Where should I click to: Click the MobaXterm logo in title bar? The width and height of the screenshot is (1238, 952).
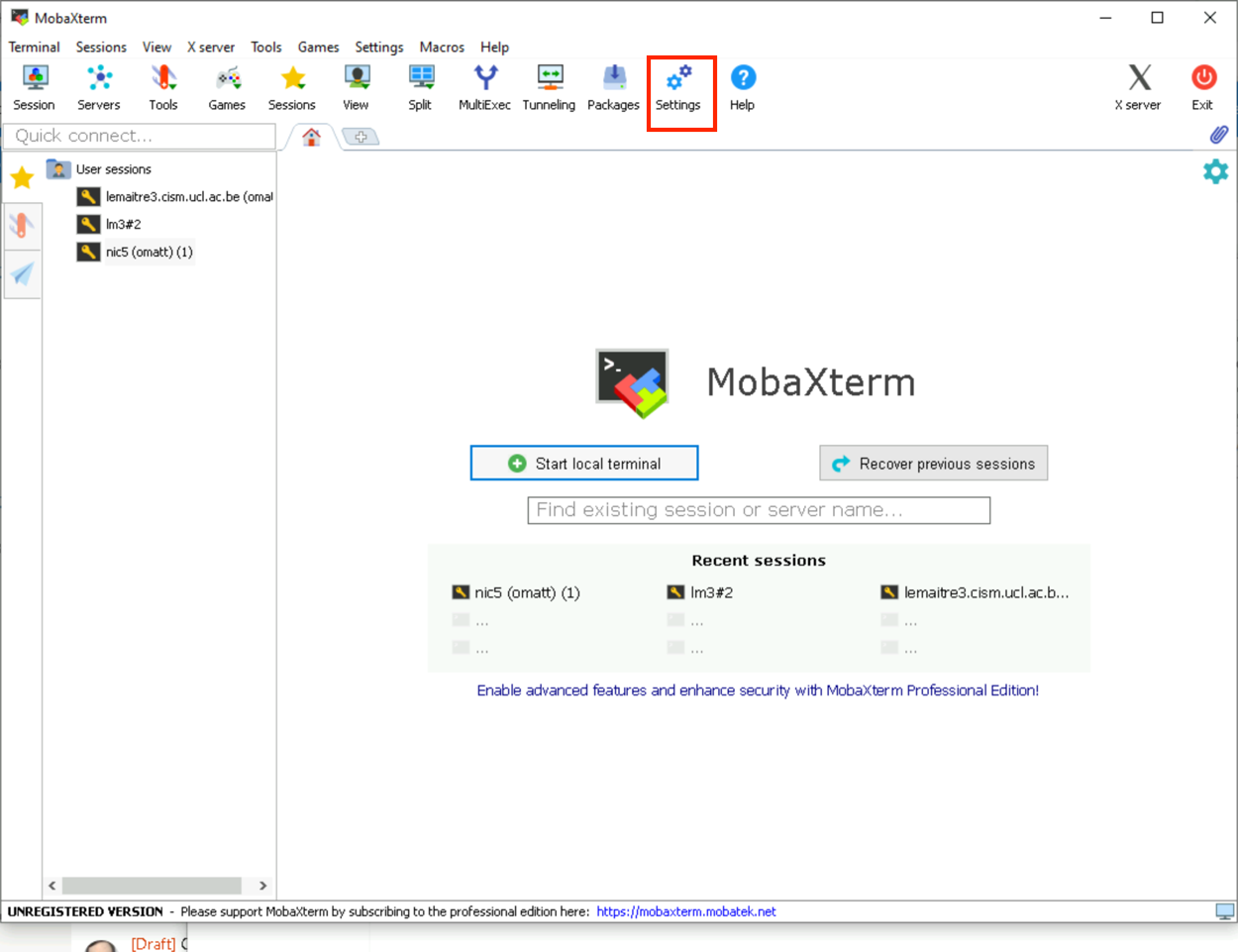pos(19,18)
